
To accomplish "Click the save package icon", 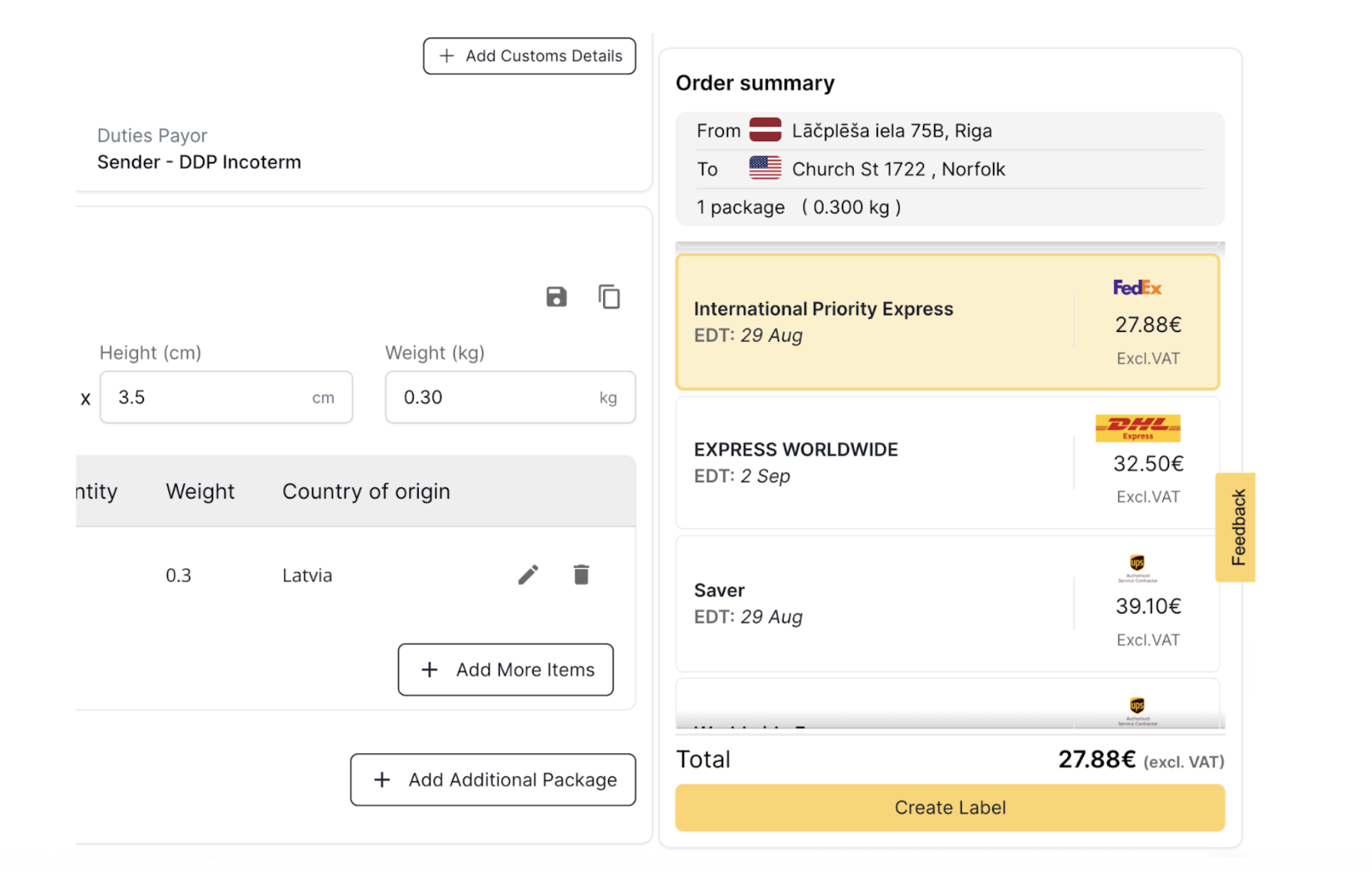I will [x=556, y=297].
